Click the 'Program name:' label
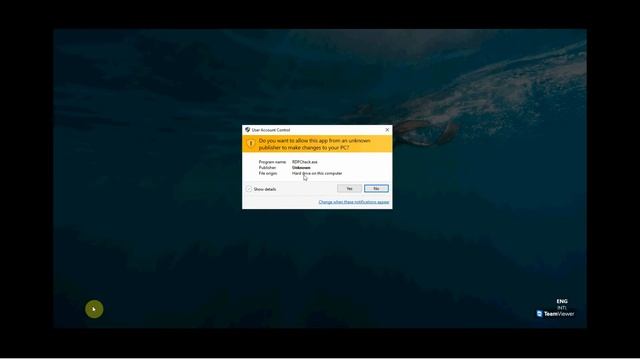The height and width of the screenshot is (360, 640). pyautogui.click(x=272, y=162)
